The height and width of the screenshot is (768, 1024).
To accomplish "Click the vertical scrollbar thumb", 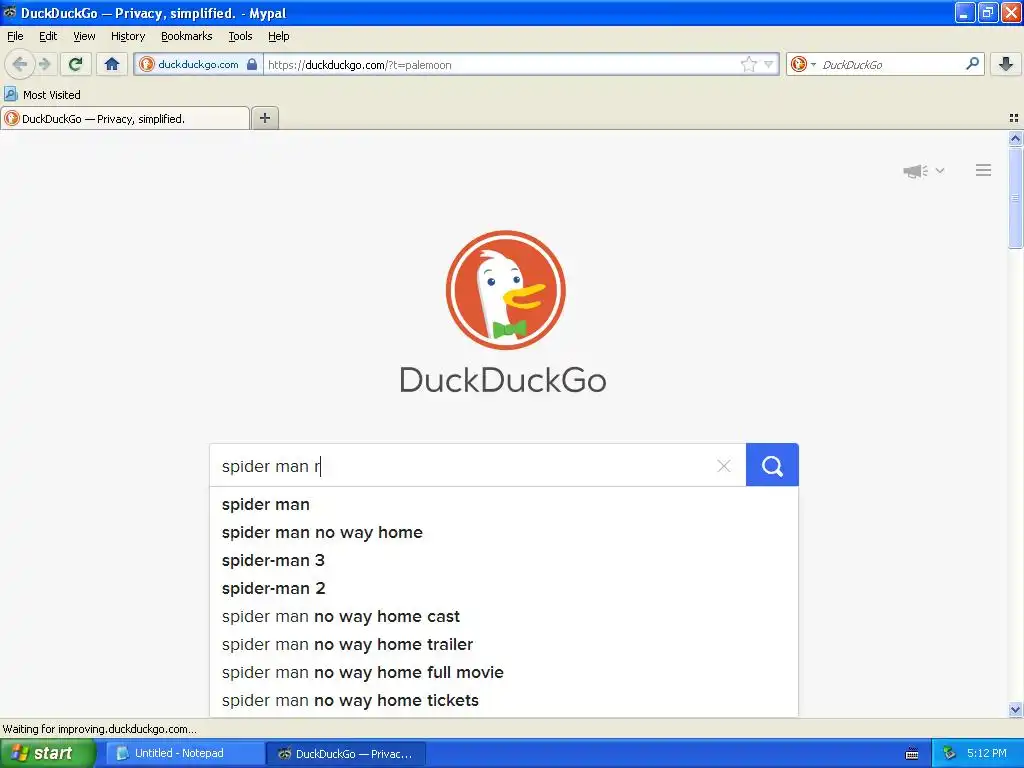I will 1015,197.
